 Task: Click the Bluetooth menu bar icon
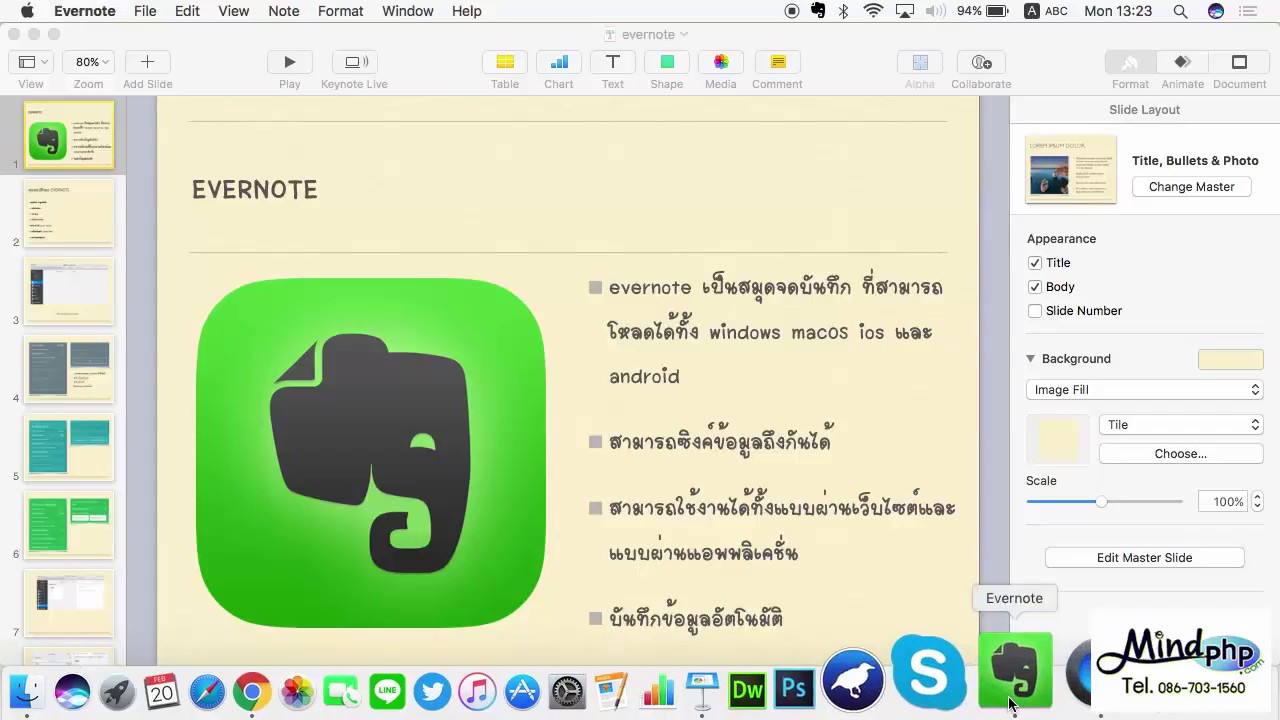843,11
